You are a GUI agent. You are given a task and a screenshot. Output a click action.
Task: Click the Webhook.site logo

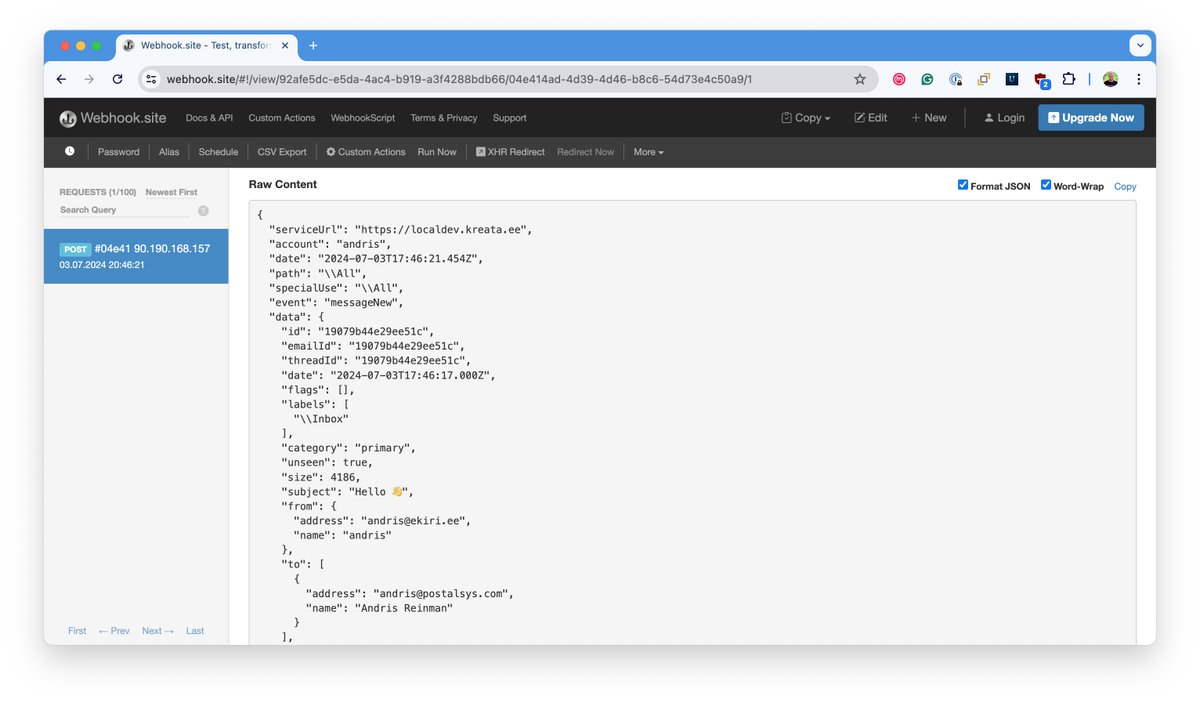[x=112, y=117]
